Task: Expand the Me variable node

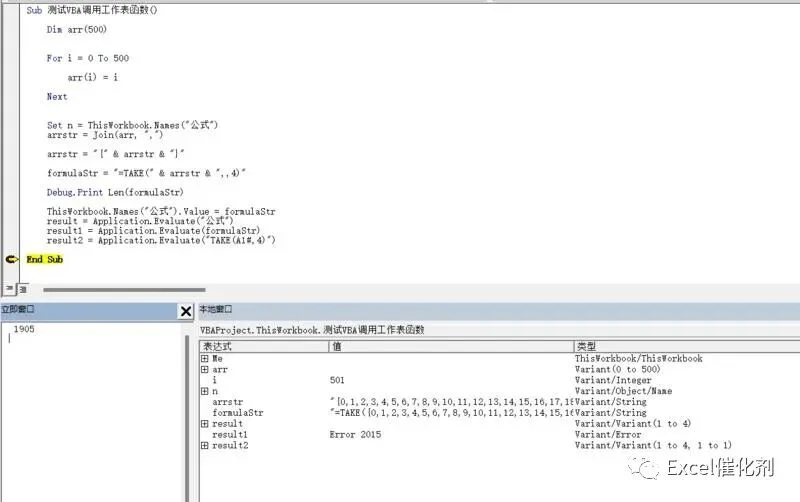Action: pyautogui.click(x=205, y=359)
